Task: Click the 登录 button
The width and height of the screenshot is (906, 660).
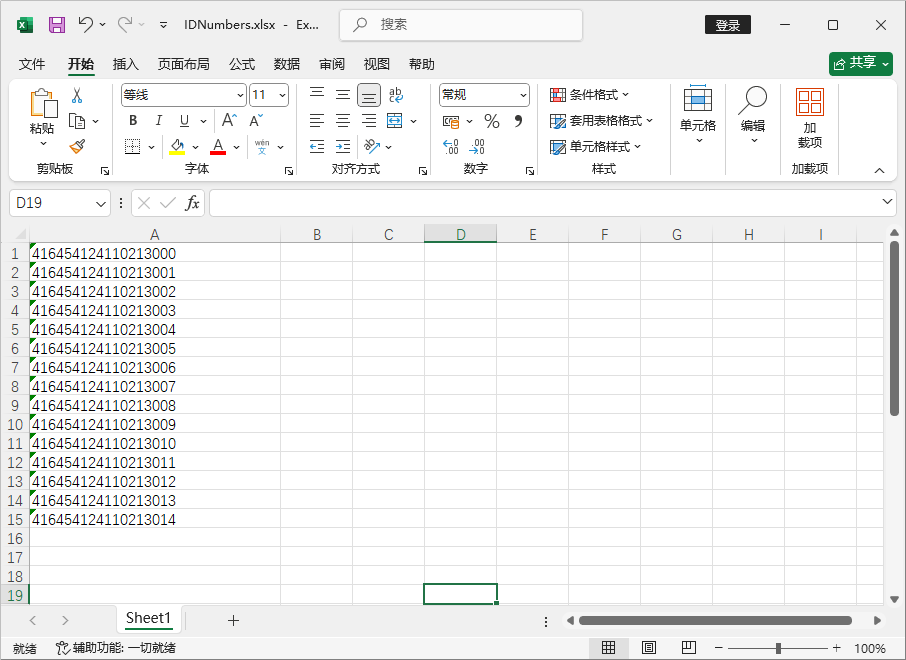Action: tap(727, 24)
